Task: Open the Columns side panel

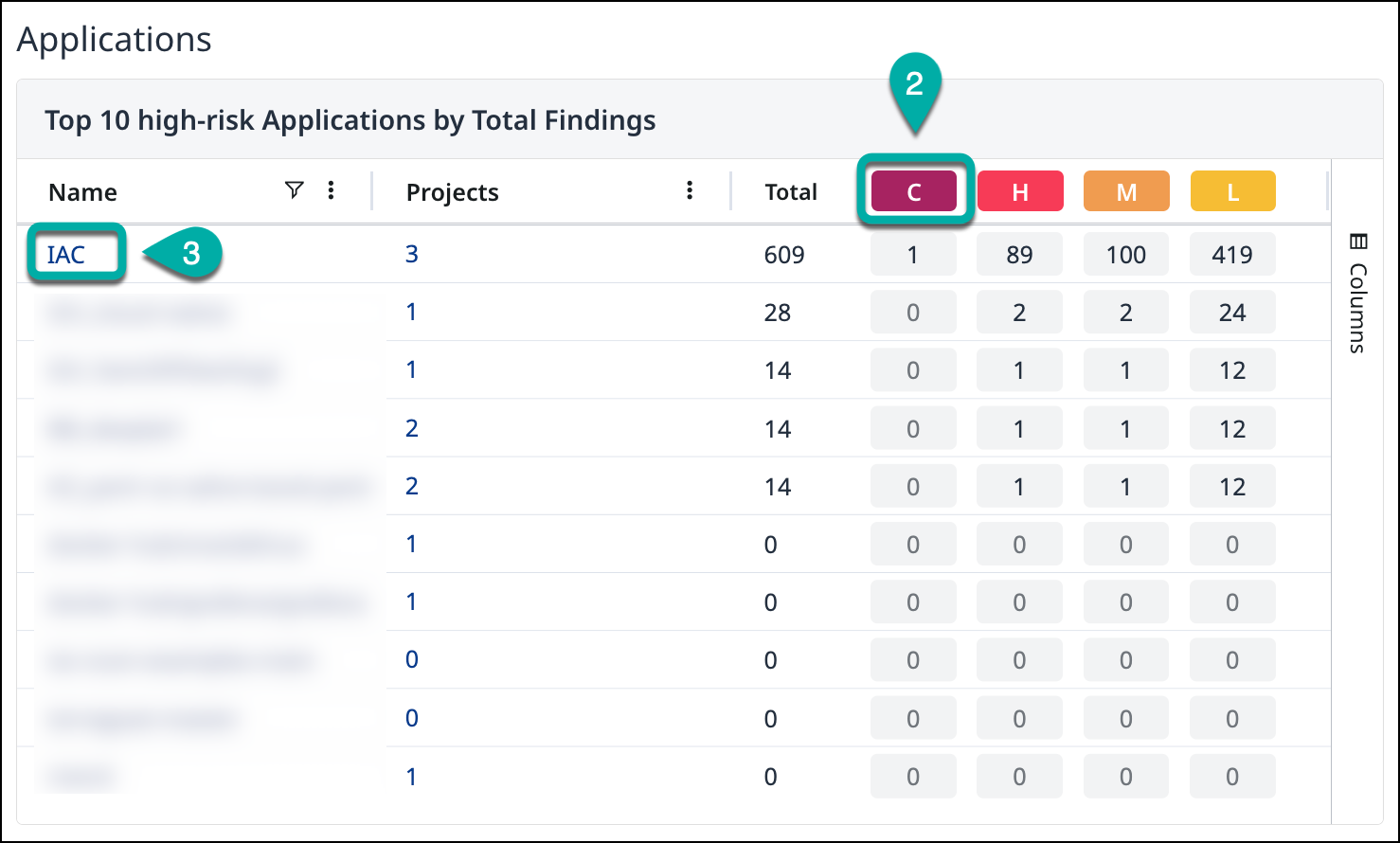Action: [1356, 293]
